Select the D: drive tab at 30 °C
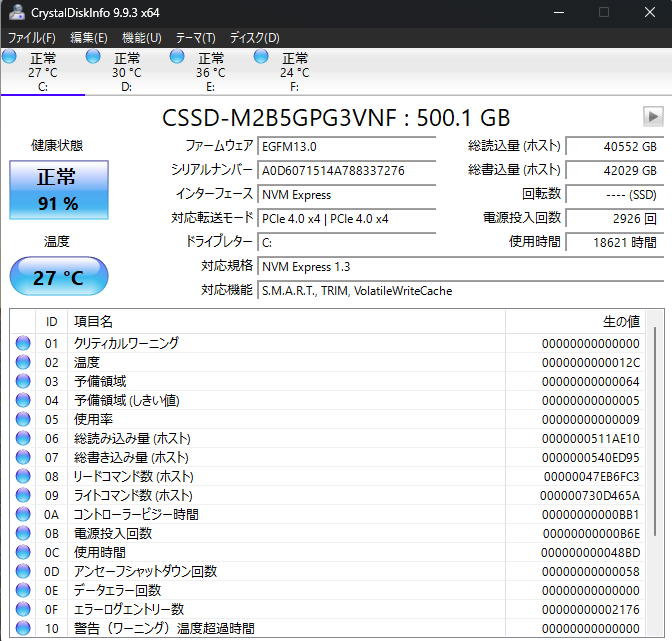The image size is (672, 641). point(127,72)
